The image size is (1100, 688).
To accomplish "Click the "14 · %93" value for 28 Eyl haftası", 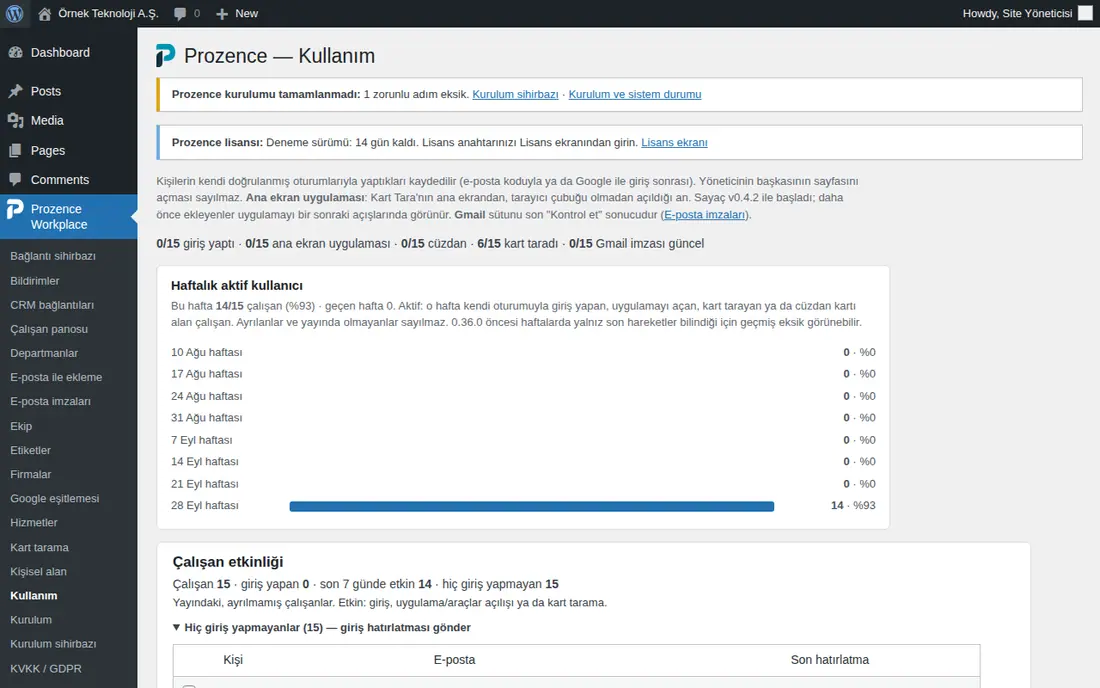I will click(853, 506).
